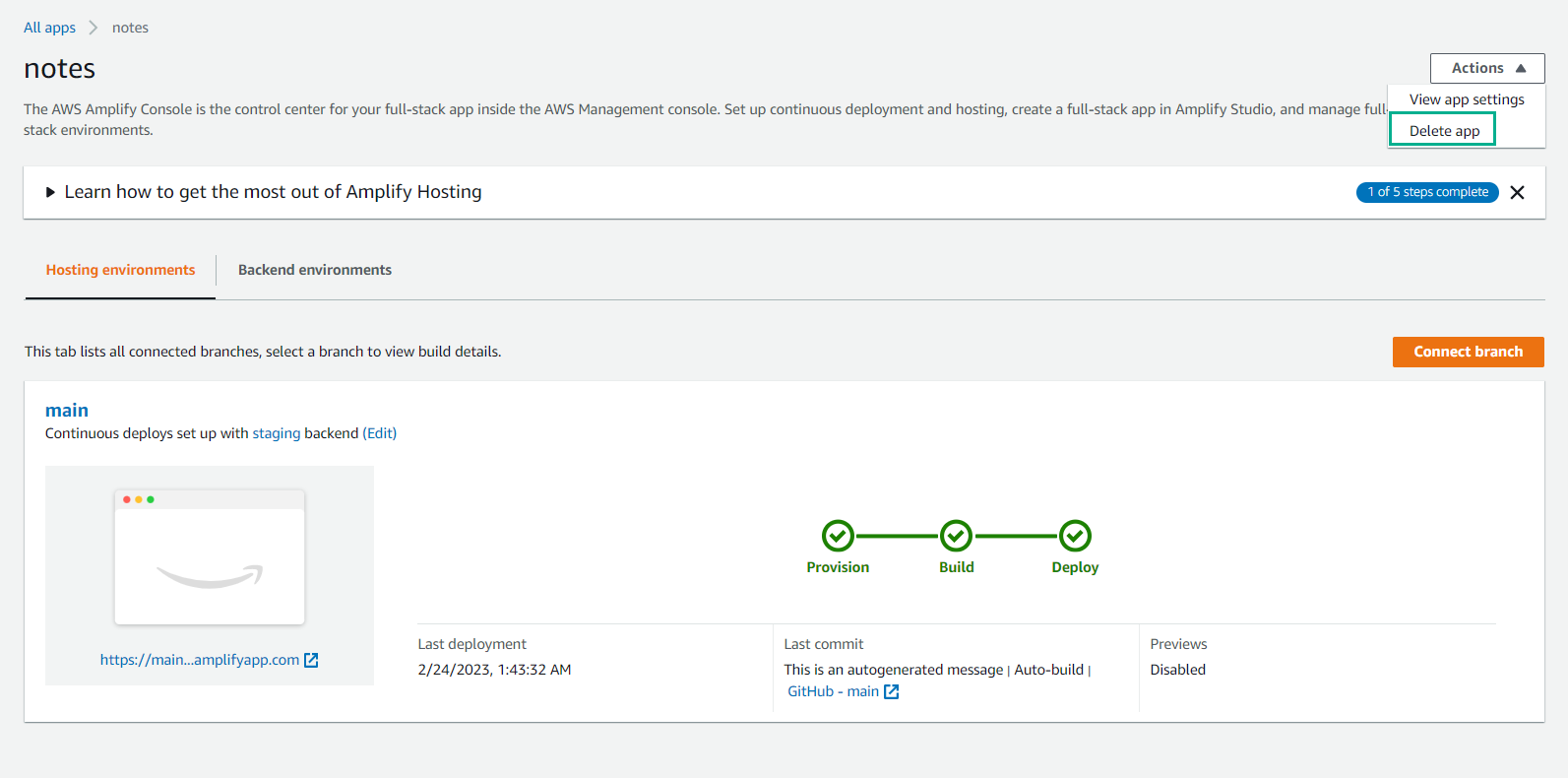Open the app preview thumbnail

point(210,557)
